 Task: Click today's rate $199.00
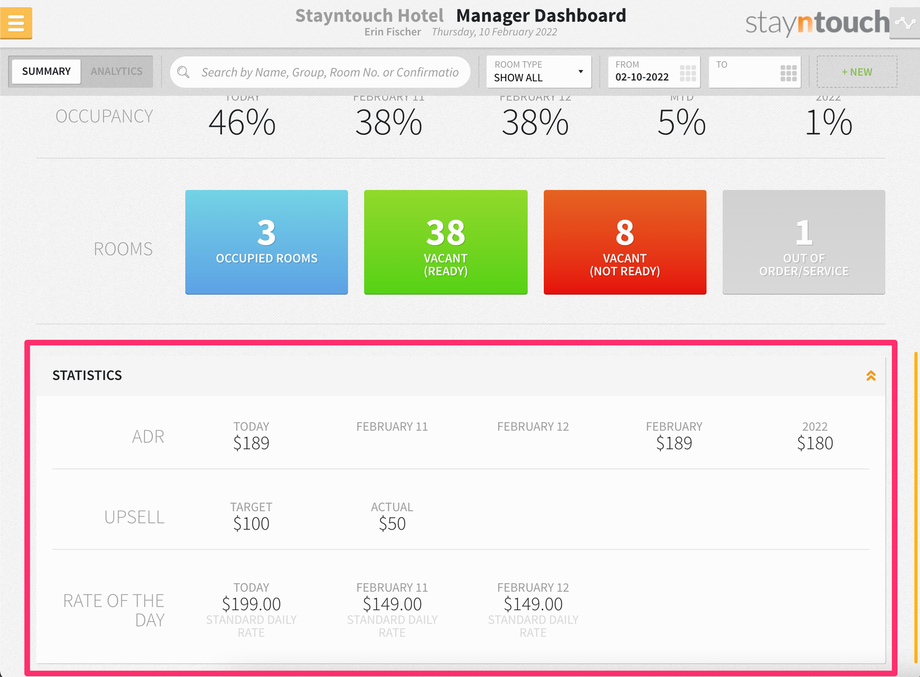(x=251, y=604)
